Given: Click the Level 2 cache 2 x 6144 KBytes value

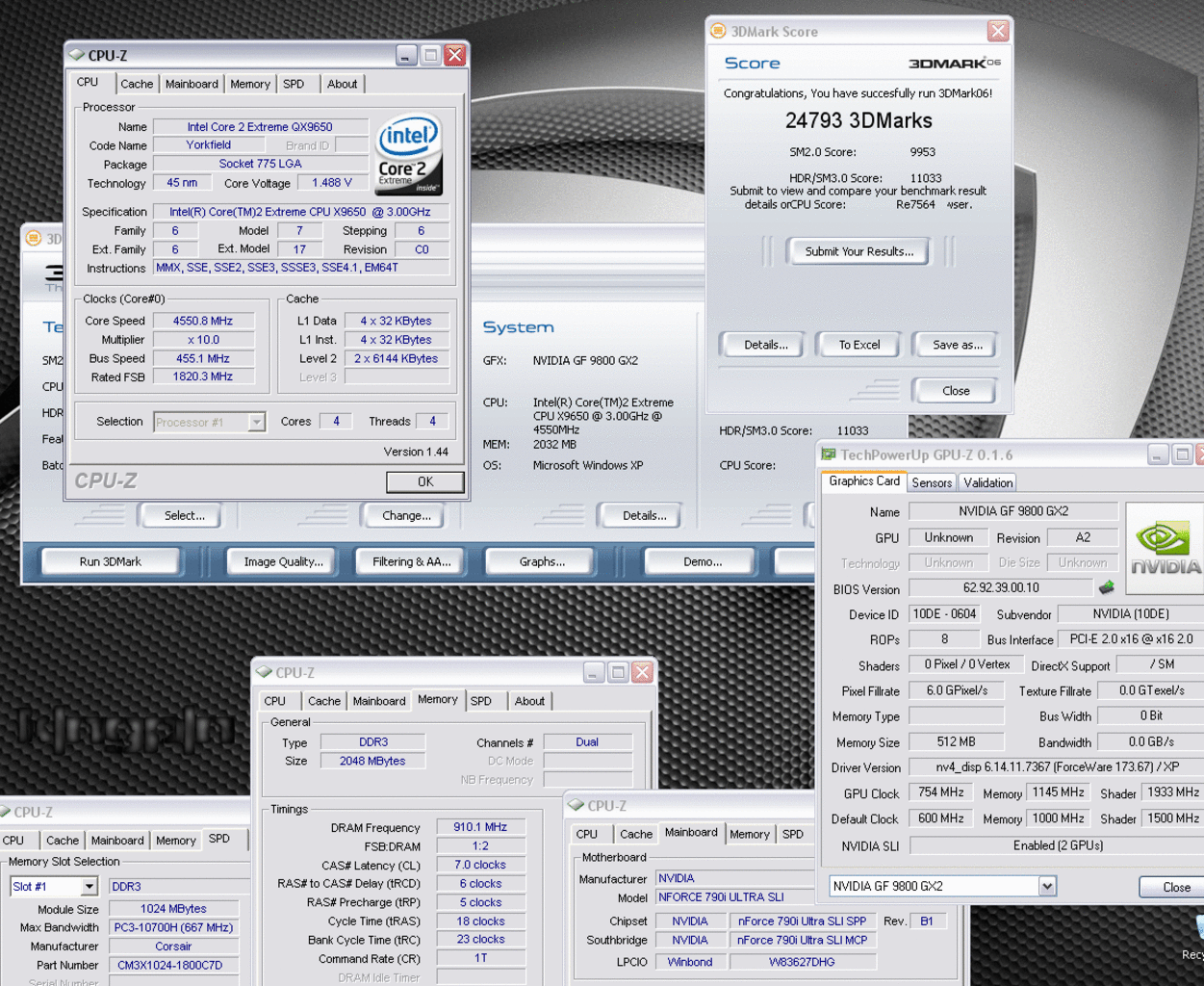Looking at the screenshot, I should coord(396,358).
